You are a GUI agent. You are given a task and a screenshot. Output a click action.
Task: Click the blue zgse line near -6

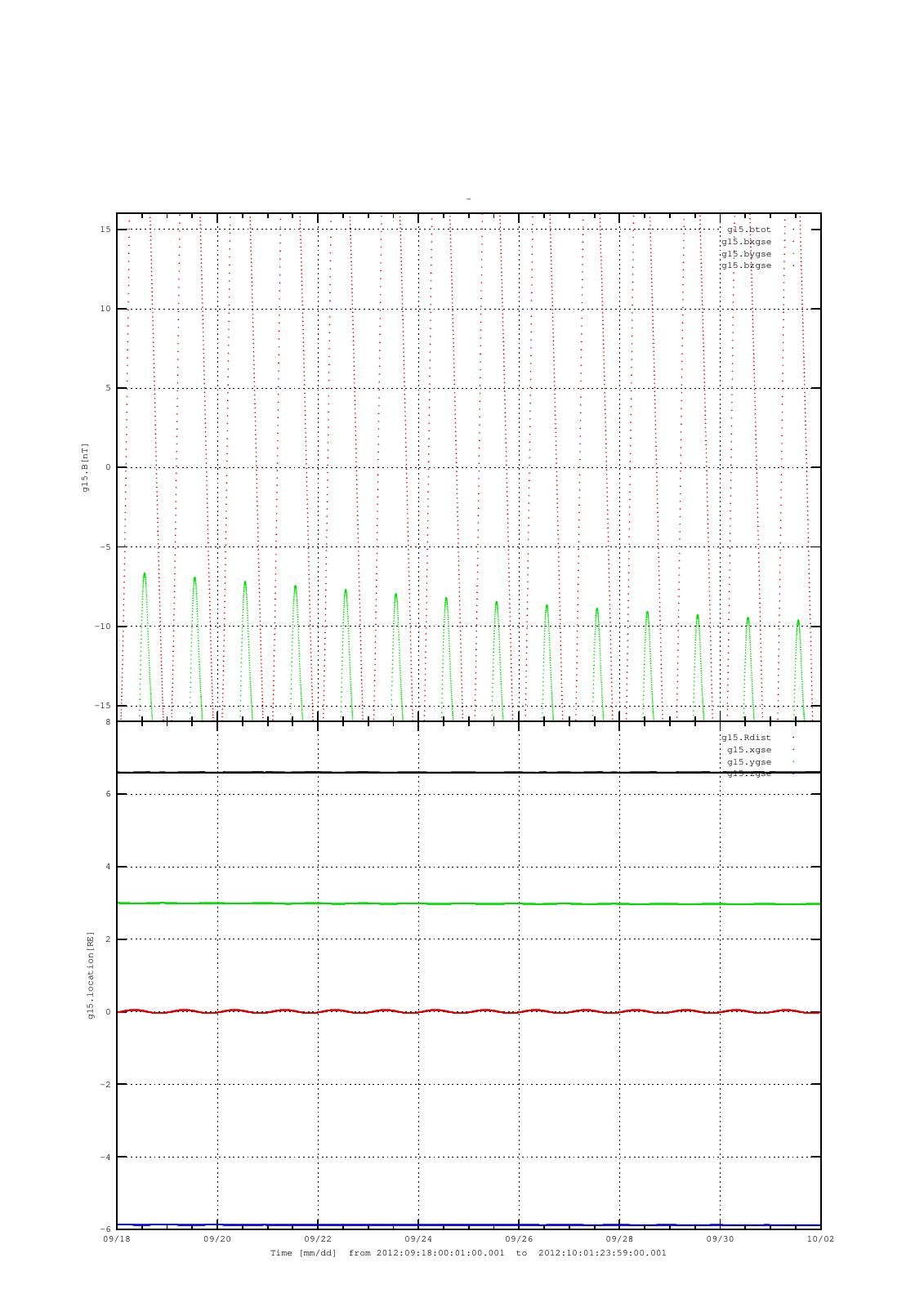[468, 1225]
